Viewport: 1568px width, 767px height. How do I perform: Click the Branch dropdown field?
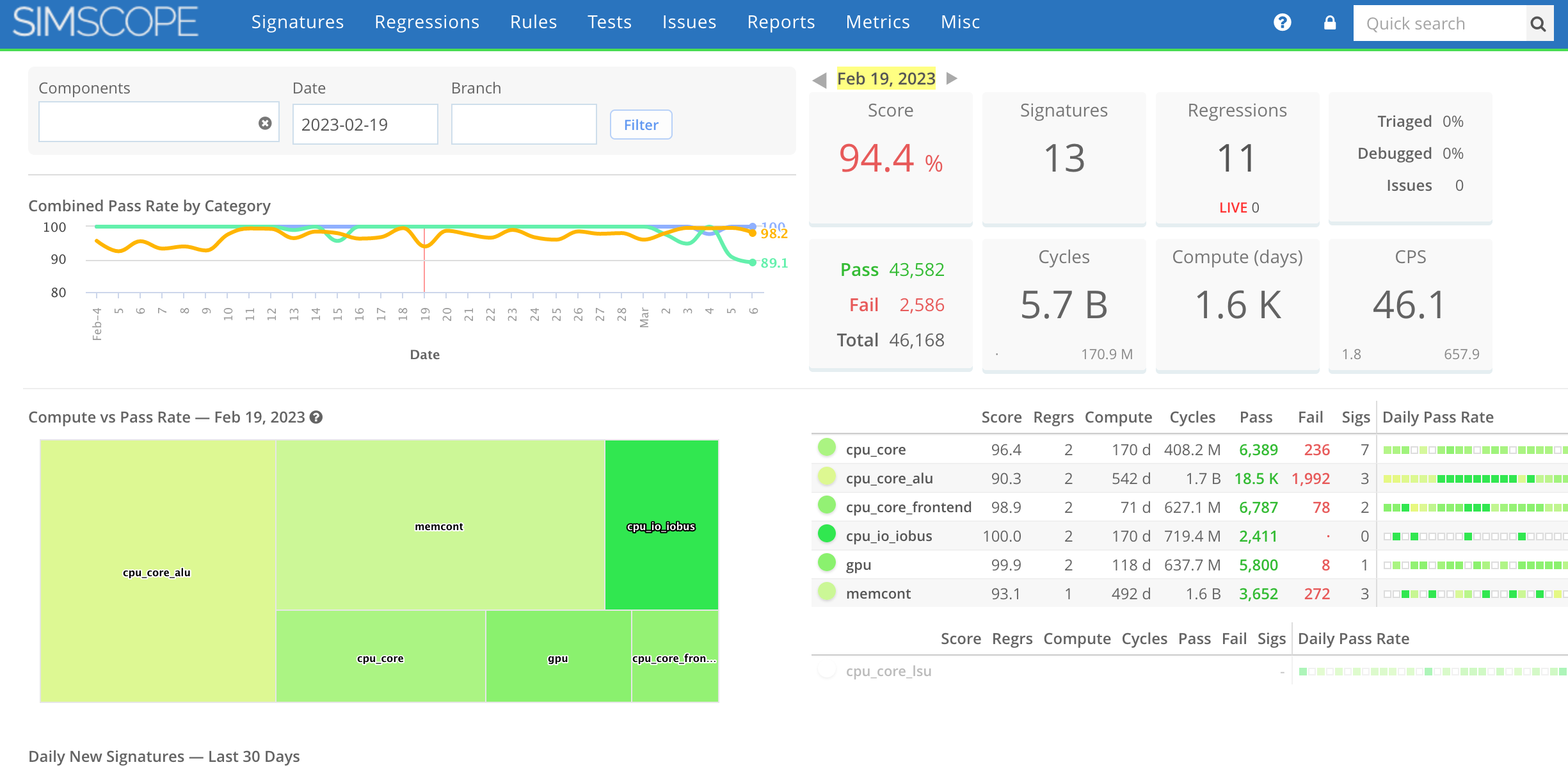(x=524, y=124)
